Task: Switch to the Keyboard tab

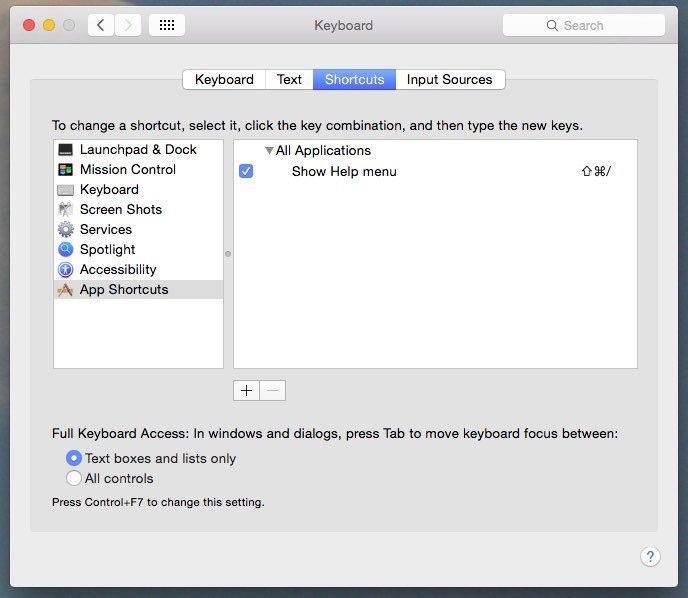Action: coord(224,79)
